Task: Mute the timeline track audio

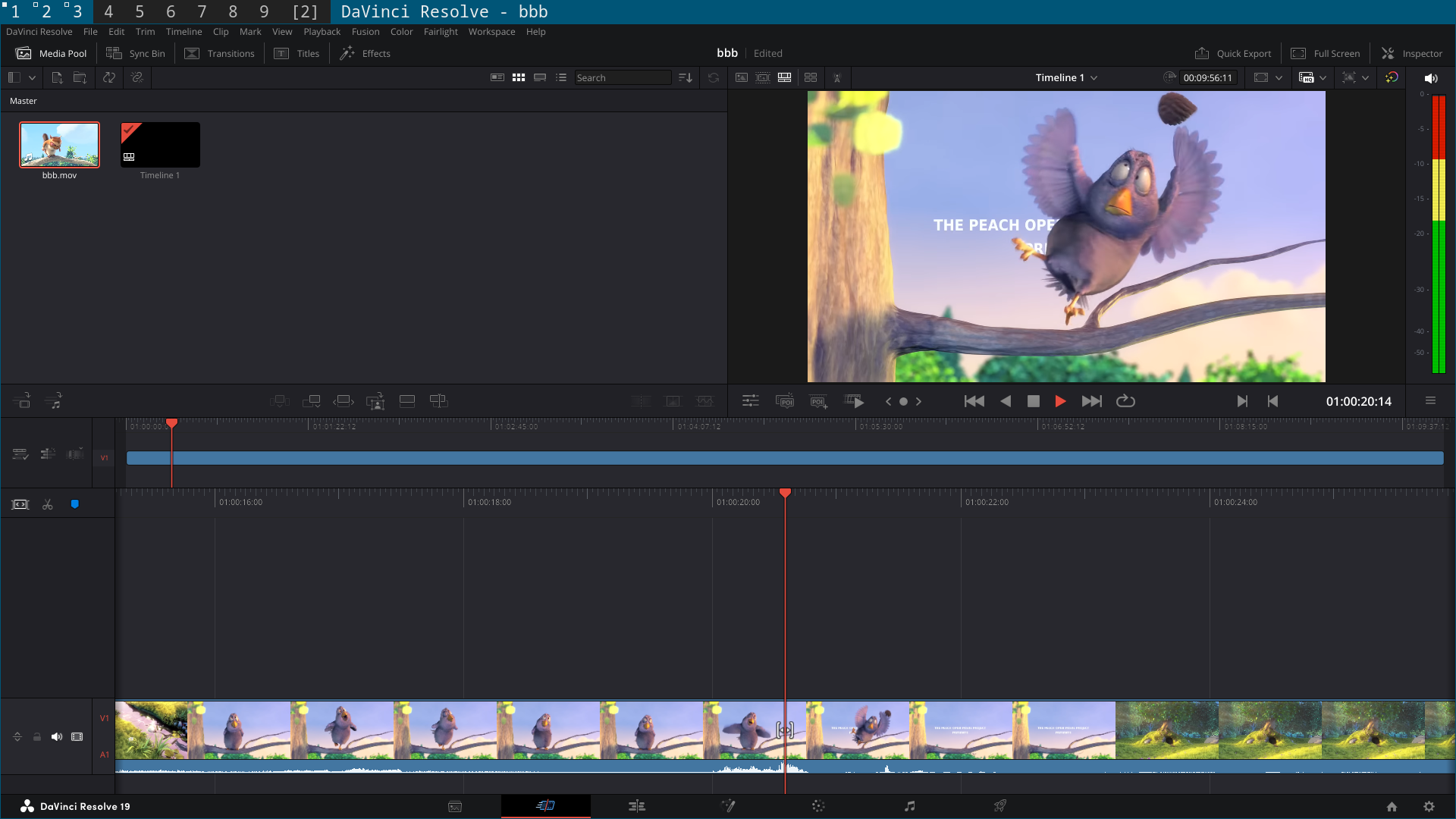Action: coord(57,736)
